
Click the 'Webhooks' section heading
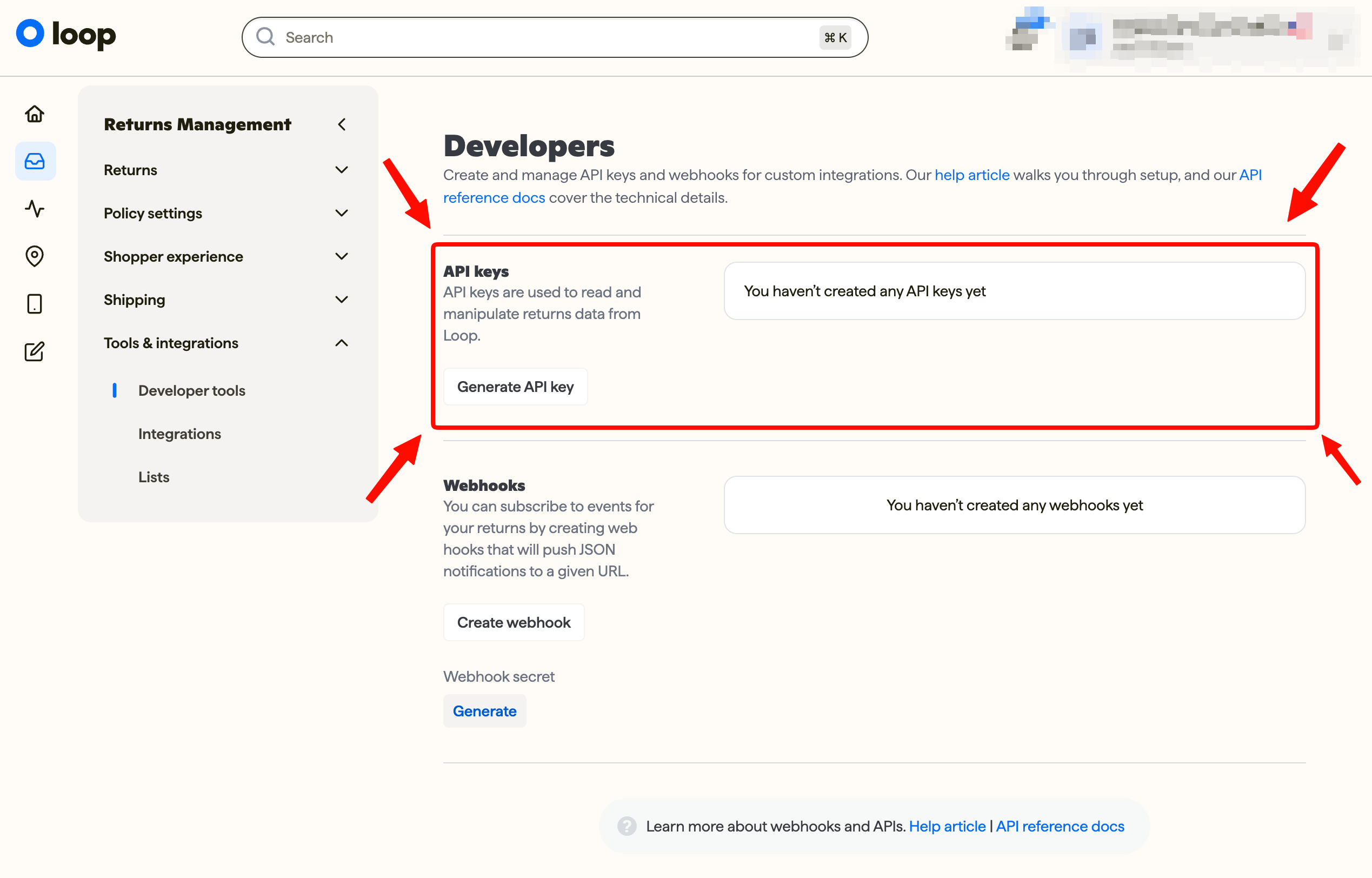pos(484,485)
